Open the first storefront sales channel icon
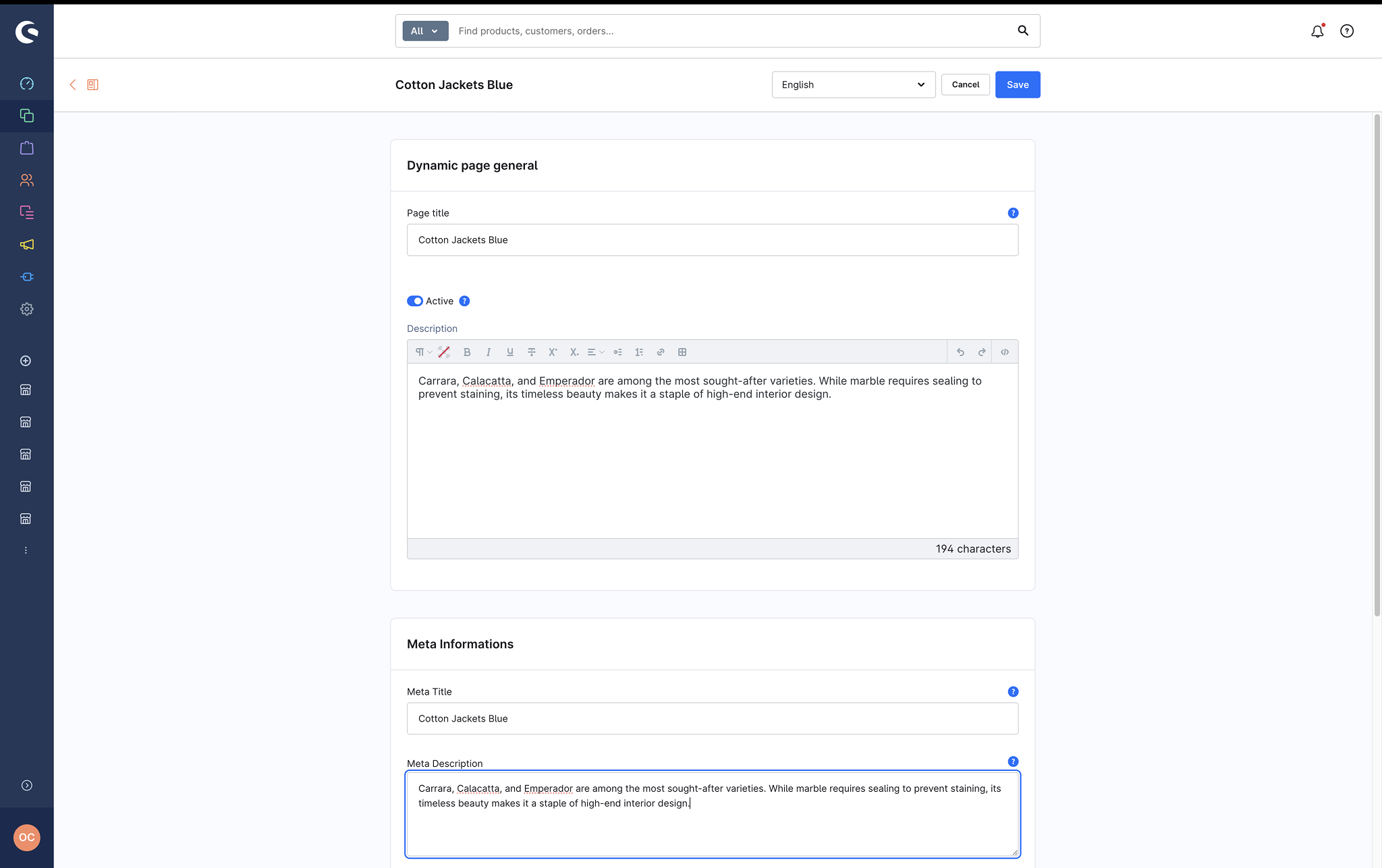The width and height of the screenshot is (1382, 868). (26, 390)
